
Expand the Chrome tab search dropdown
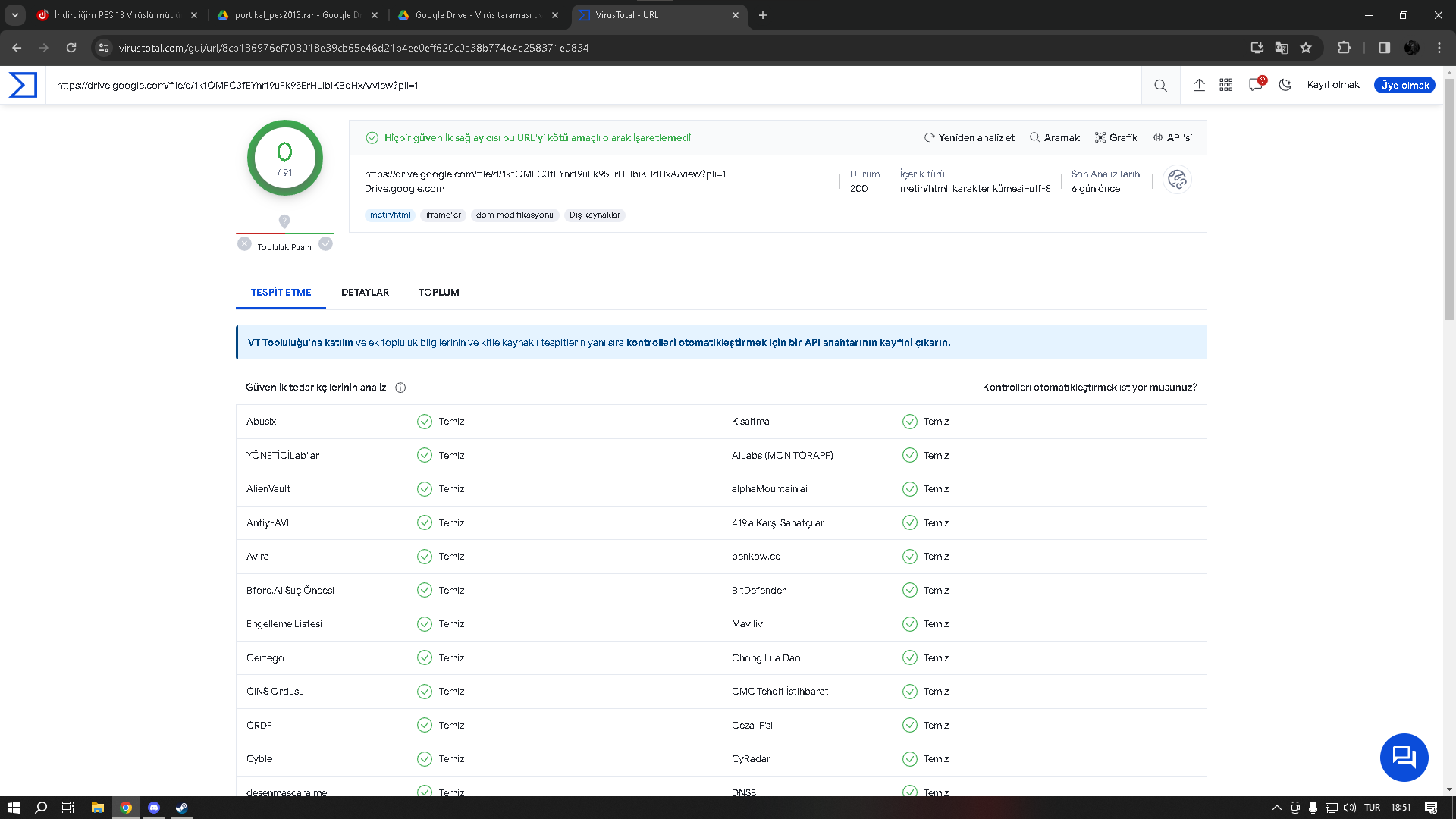(14, 15)
